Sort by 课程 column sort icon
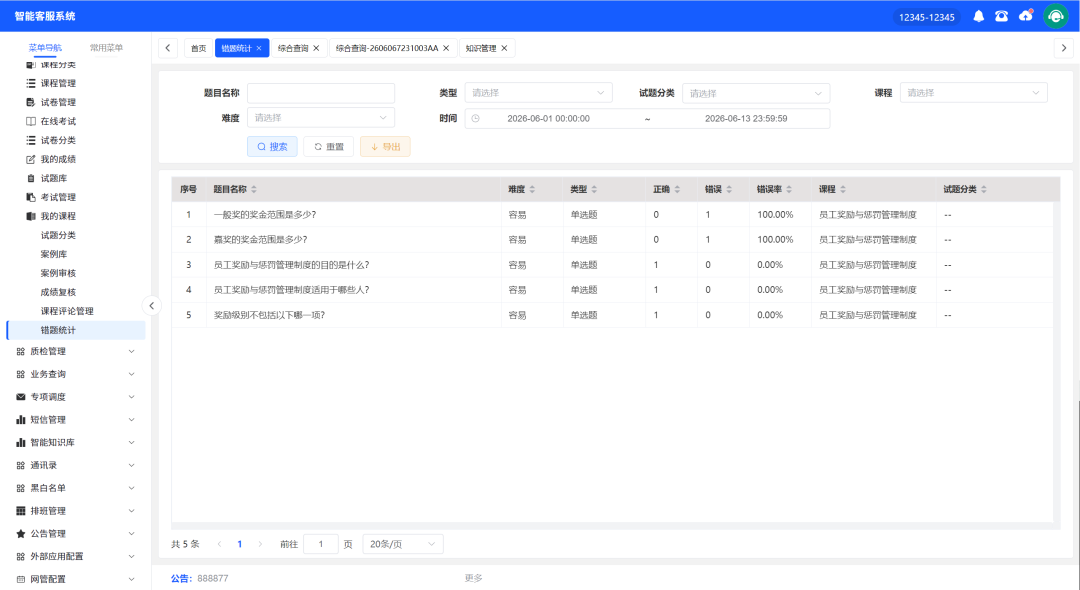The image size is (1080, 590). point(842,189)
